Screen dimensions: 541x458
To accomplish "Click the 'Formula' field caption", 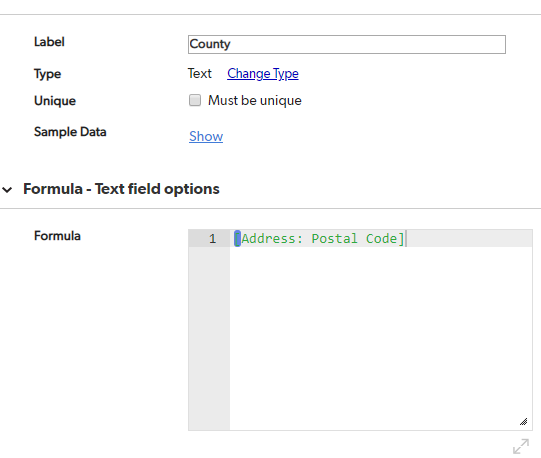I will [x=57, y=236].
